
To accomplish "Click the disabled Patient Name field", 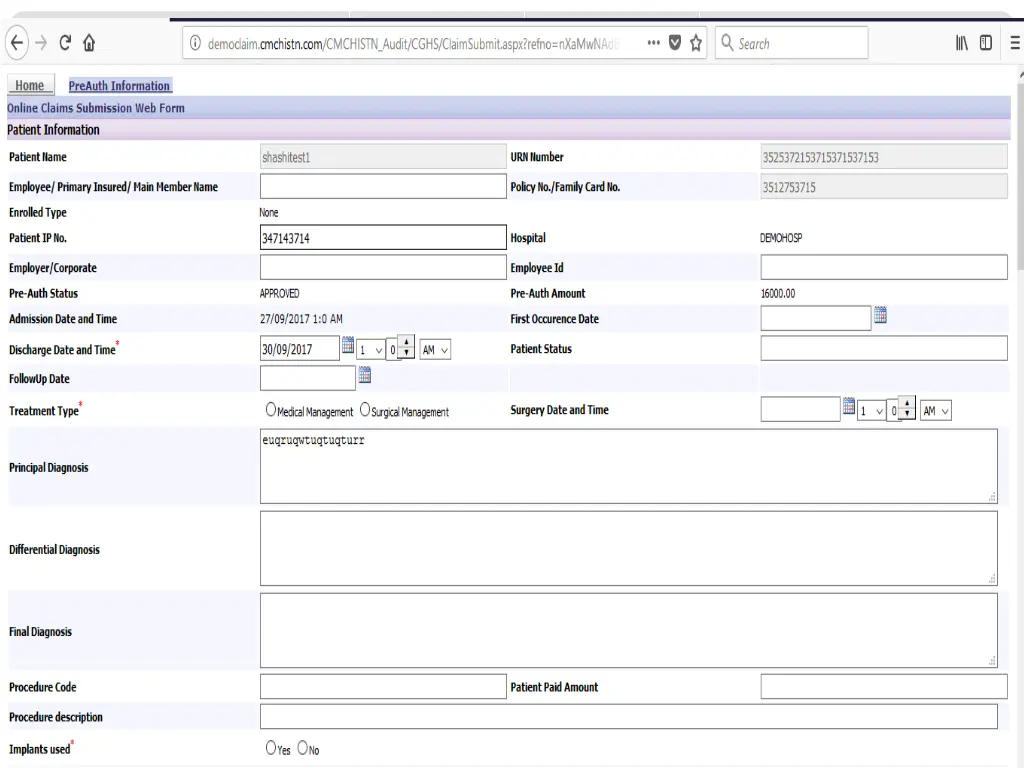I will click(383, 157).
